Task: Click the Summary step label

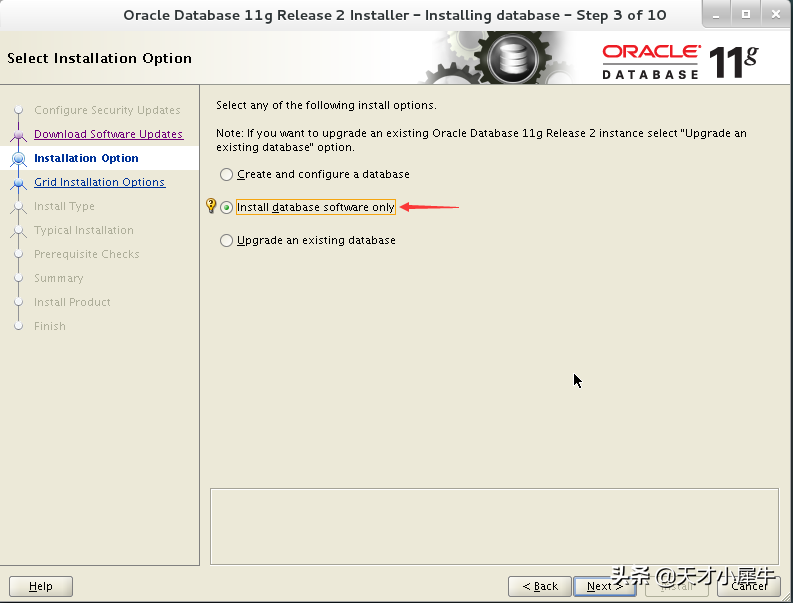Action: (x=59, y=278)
